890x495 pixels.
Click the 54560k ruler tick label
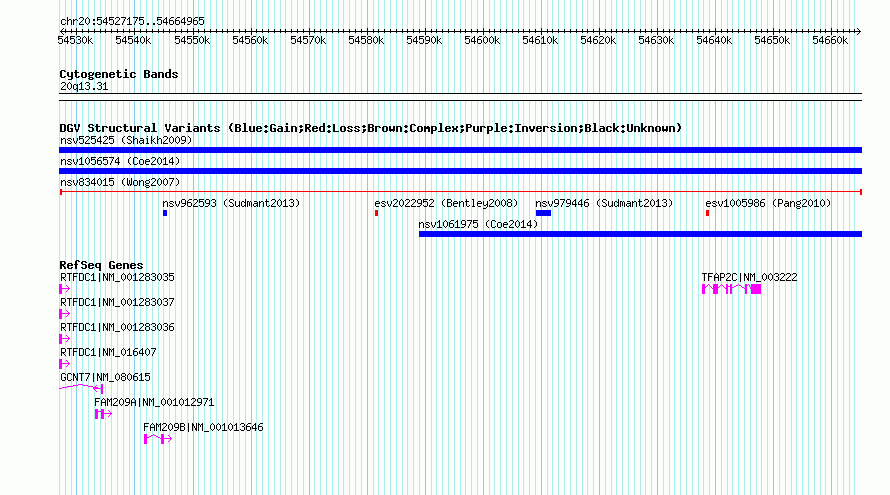click(250, 40)
